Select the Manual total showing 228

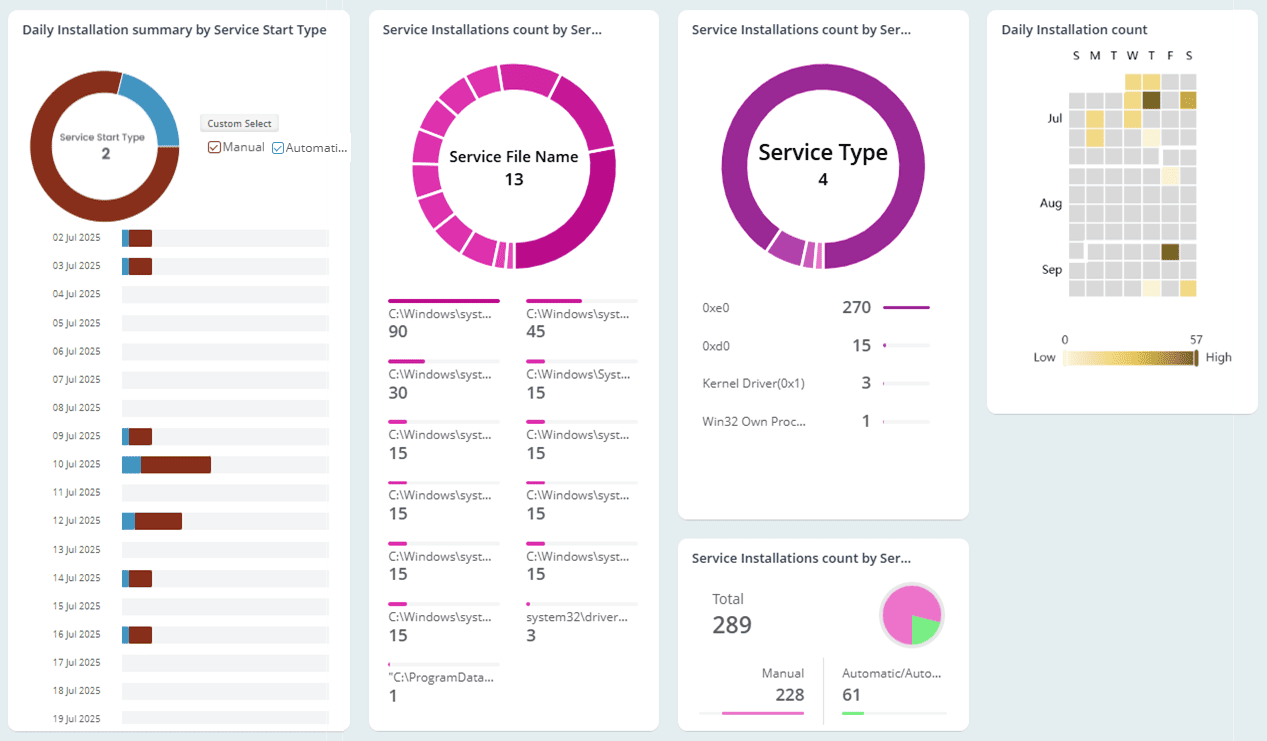click(782, 685)
